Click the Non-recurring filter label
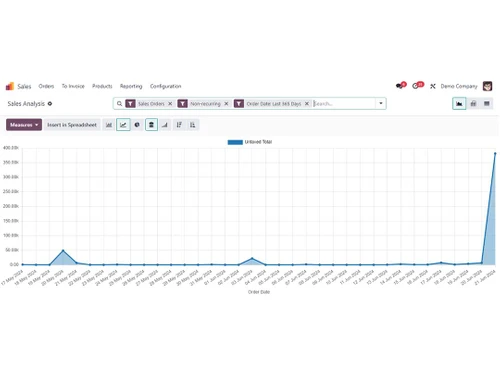This screenshot has width=500, height=375. tap(205, 104)
